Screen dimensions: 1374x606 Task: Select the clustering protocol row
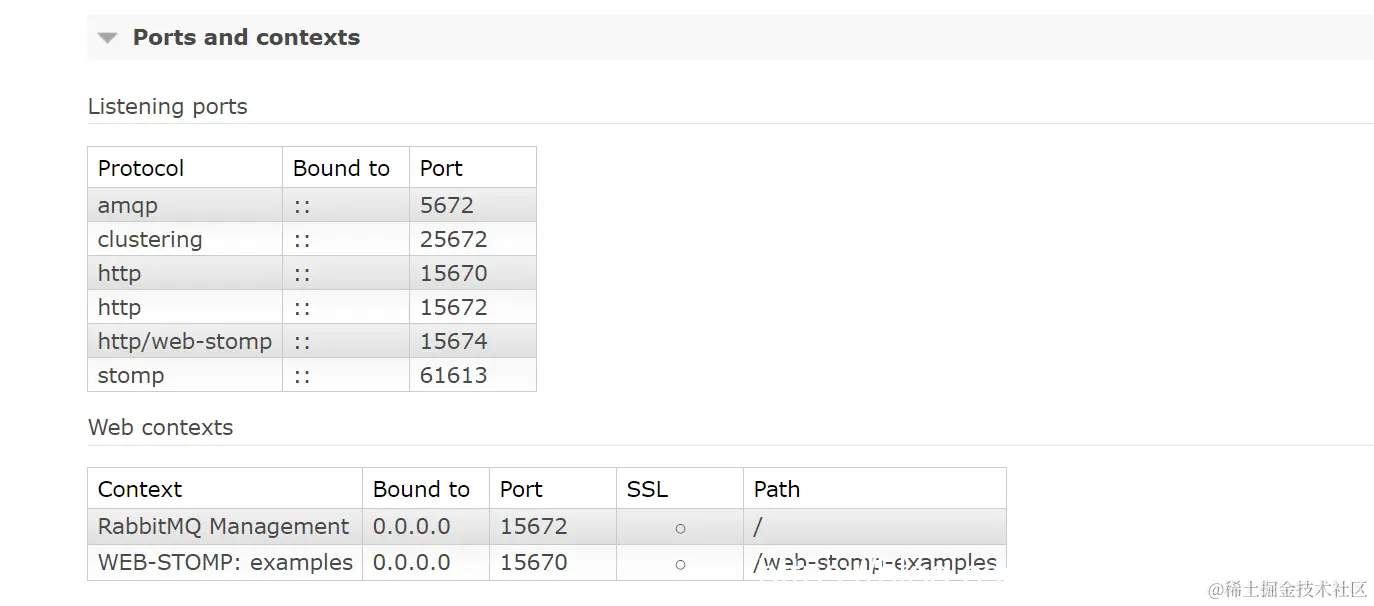[x=312, y=239]
